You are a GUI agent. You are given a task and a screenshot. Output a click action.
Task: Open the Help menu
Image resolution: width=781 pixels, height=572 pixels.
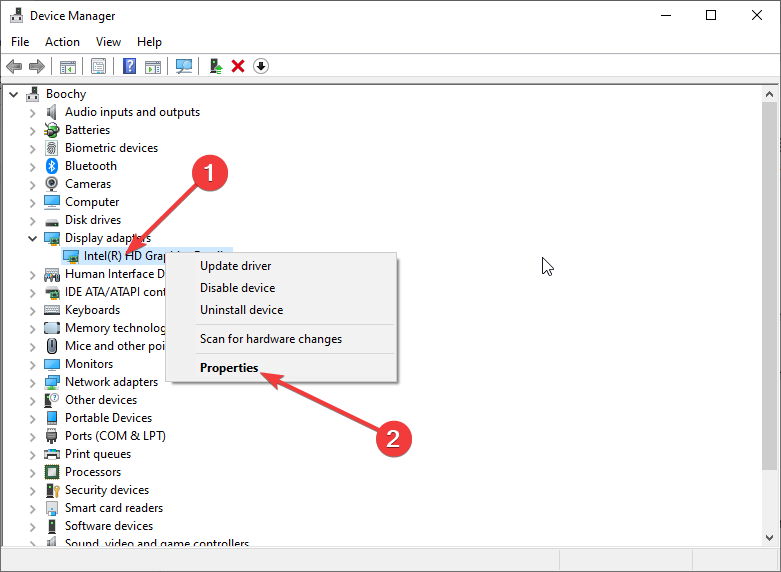(x=149, y=42)
